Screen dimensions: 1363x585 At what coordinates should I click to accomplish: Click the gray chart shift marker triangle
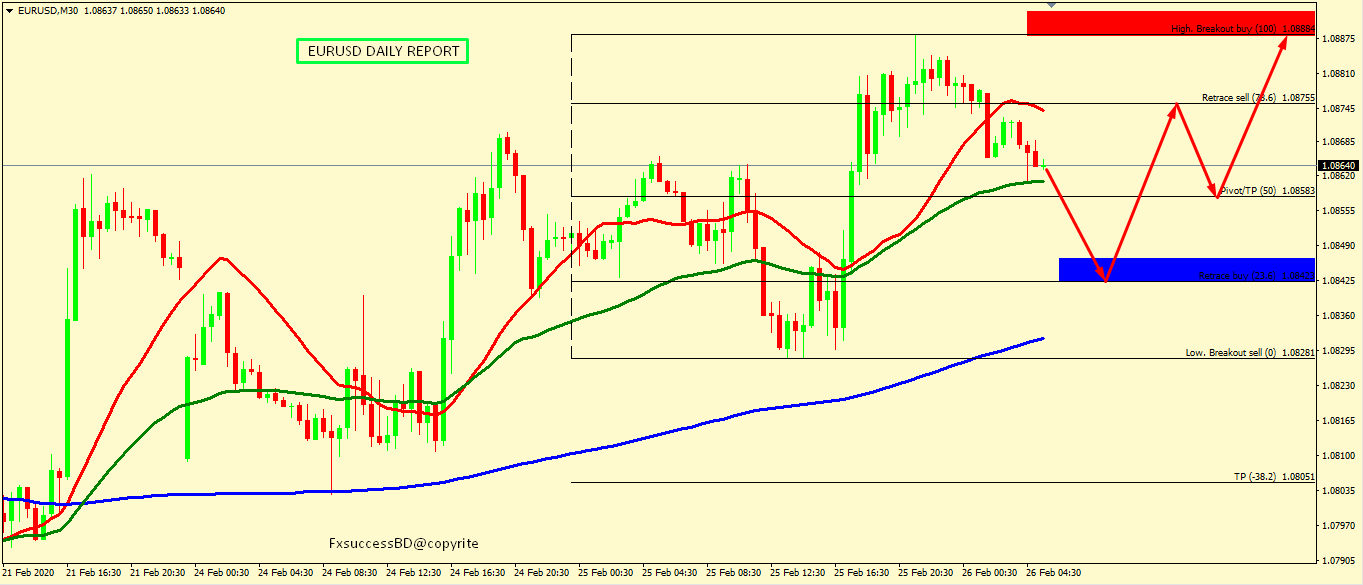(1051, 5)
